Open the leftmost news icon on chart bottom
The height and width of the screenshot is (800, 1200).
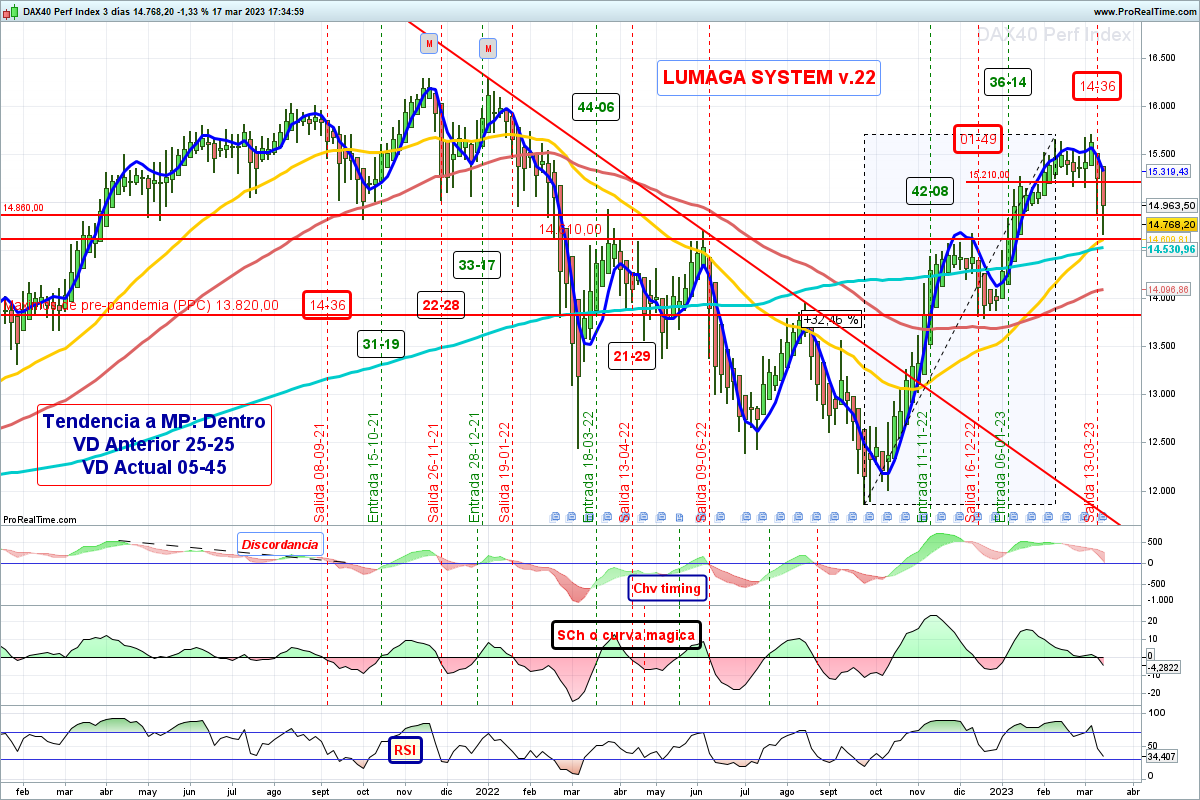pos(556,517)
